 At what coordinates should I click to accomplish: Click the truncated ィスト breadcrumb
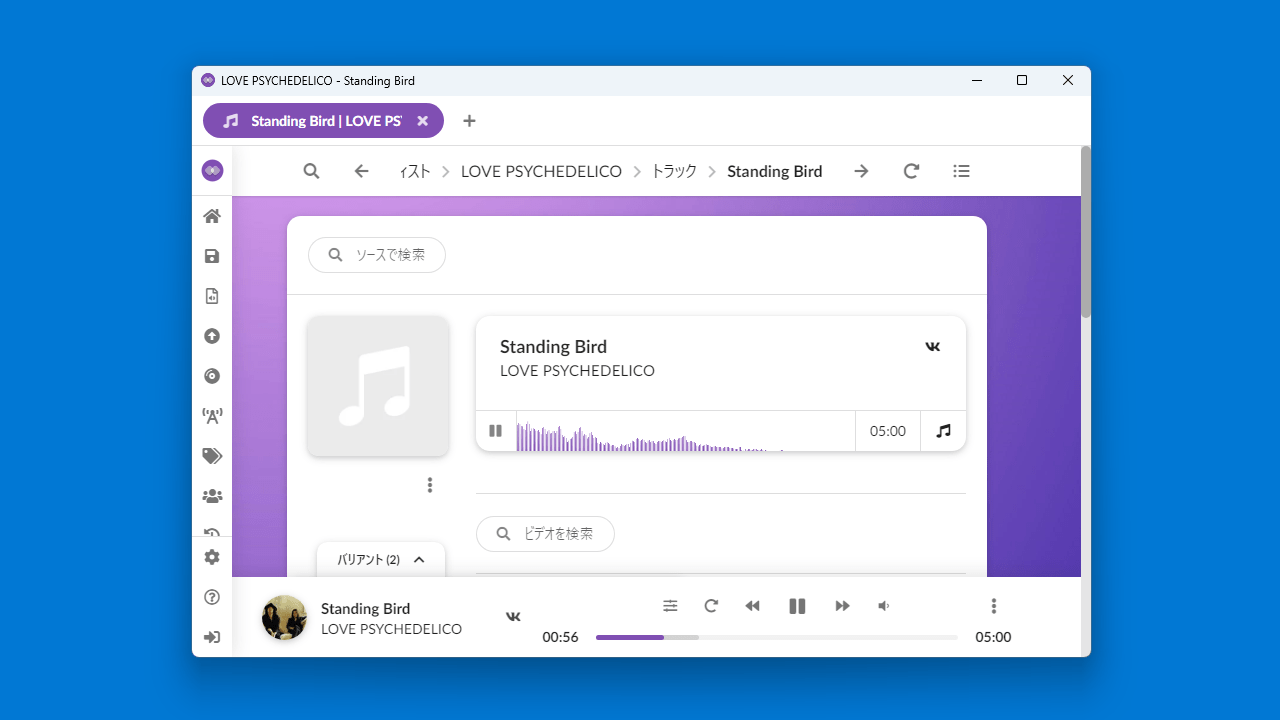pyautogui.click(x=415, y=171)
